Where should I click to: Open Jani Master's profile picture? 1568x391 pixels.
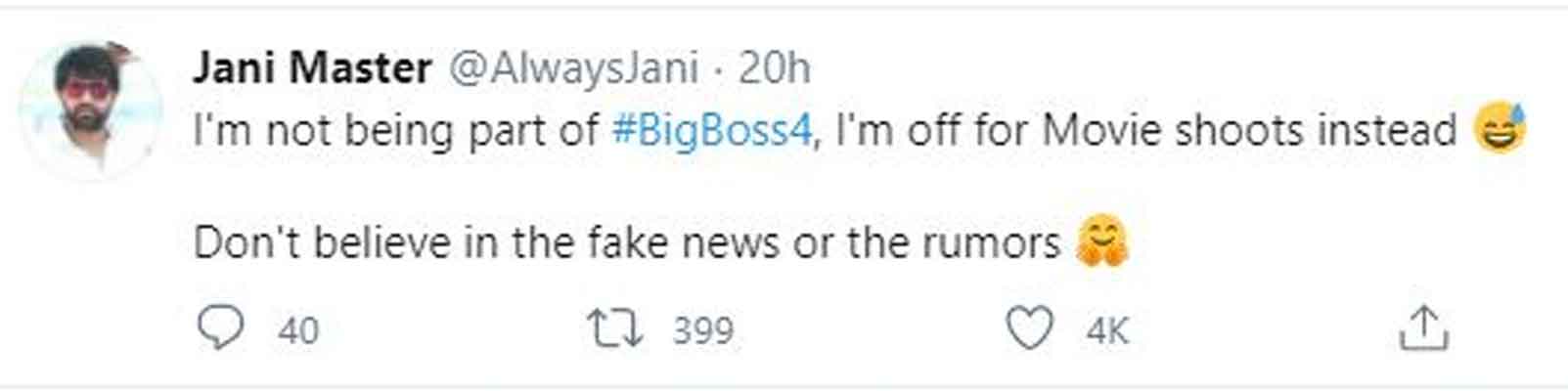point(92,108)
